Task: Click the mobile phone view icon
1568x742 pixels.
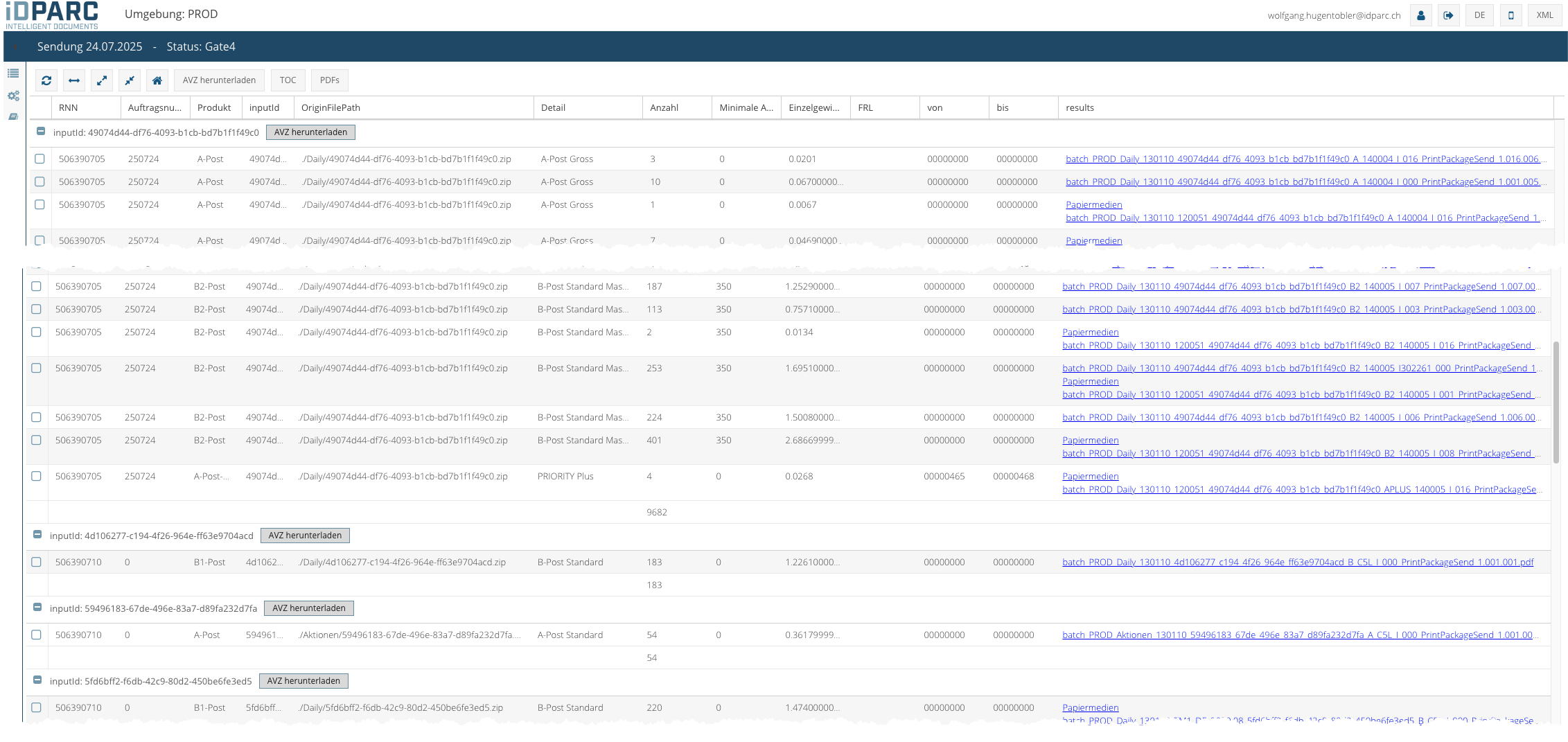Action: tap(1510, 15)
